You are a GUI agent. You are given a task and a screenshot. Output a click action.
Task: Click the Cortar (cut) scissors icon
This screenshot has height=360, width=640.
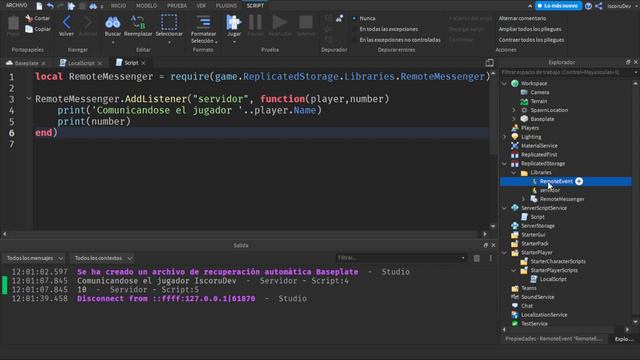coord(29,18)
